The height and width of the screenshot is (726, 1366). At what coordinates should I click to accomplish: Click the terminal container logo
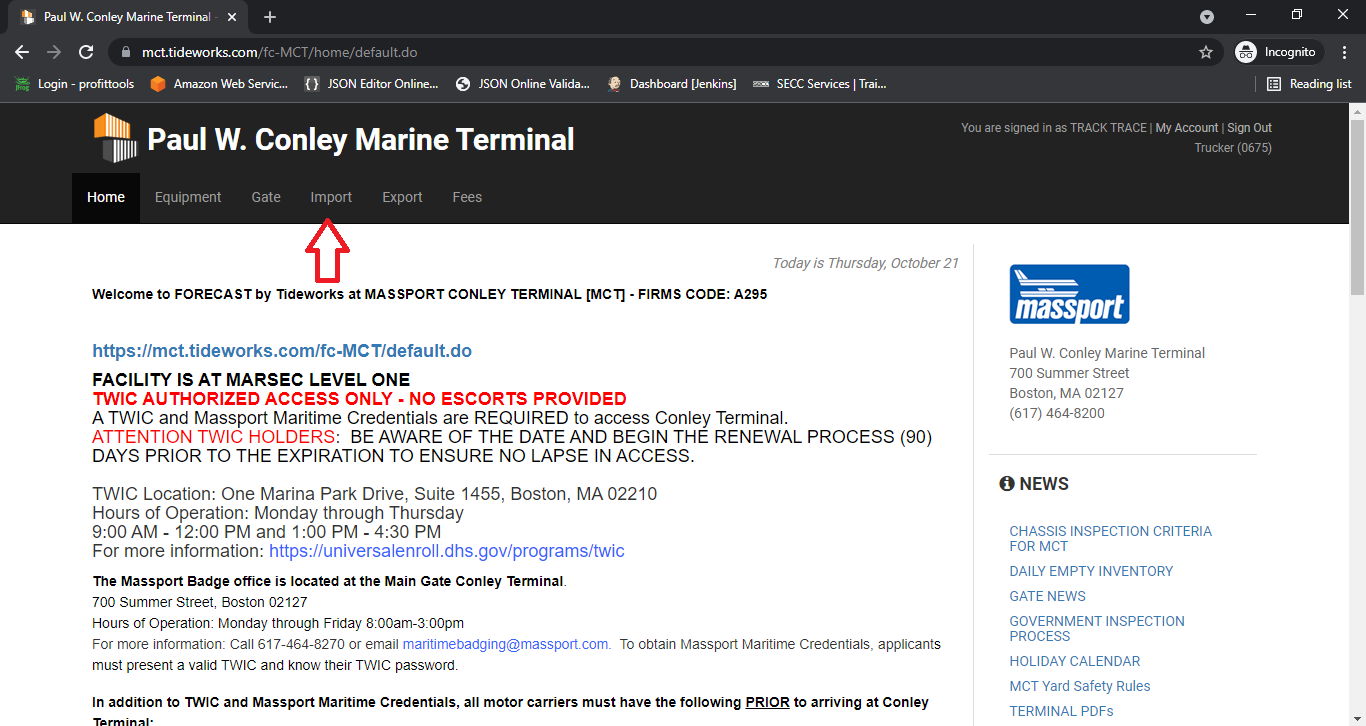tap(115, 138)
